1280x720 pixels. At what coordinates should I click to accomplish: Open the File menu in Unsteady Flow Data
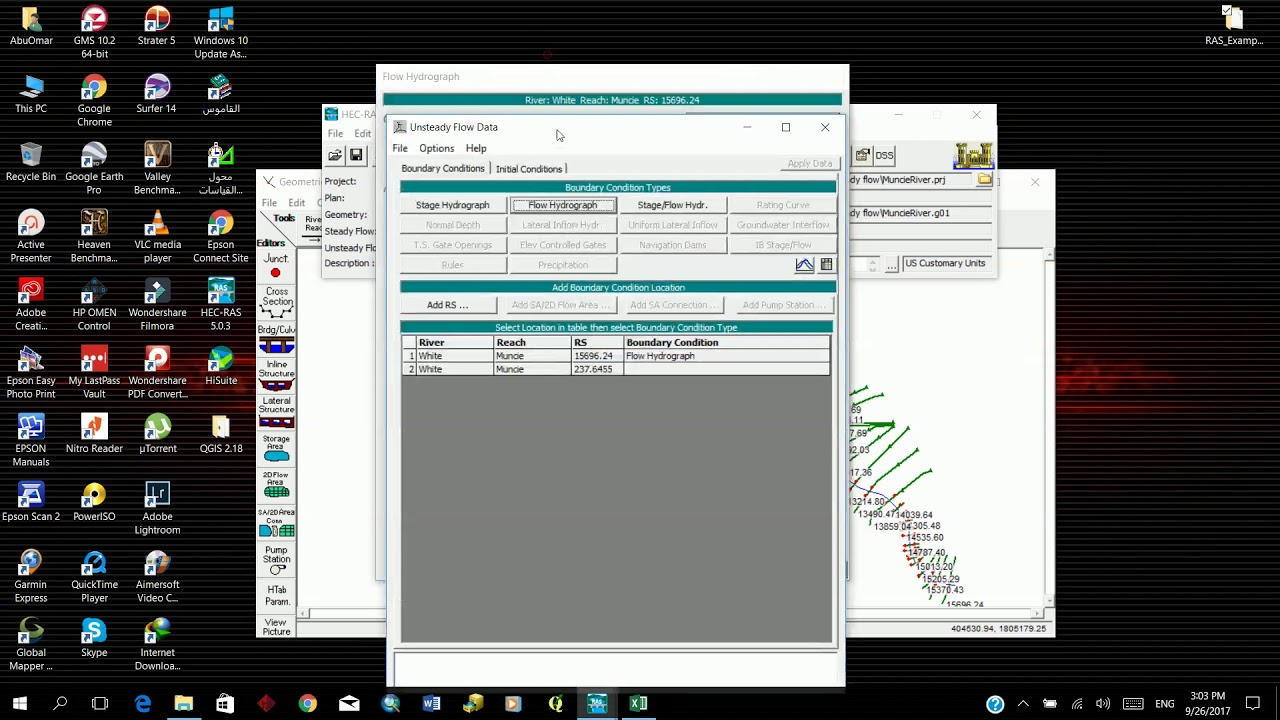tap(400, 148)
